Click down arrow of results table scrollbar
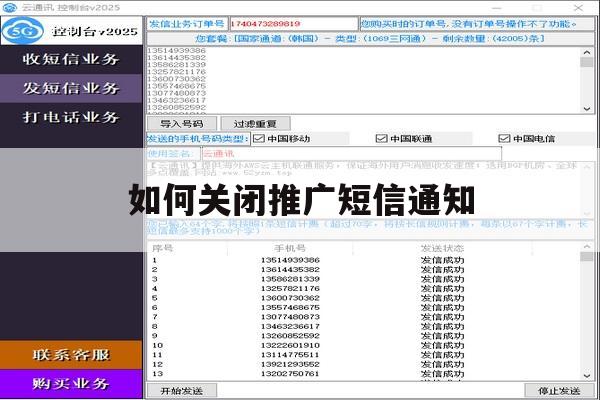The width and height of the screenshot is (600, 400). point(587,376)
